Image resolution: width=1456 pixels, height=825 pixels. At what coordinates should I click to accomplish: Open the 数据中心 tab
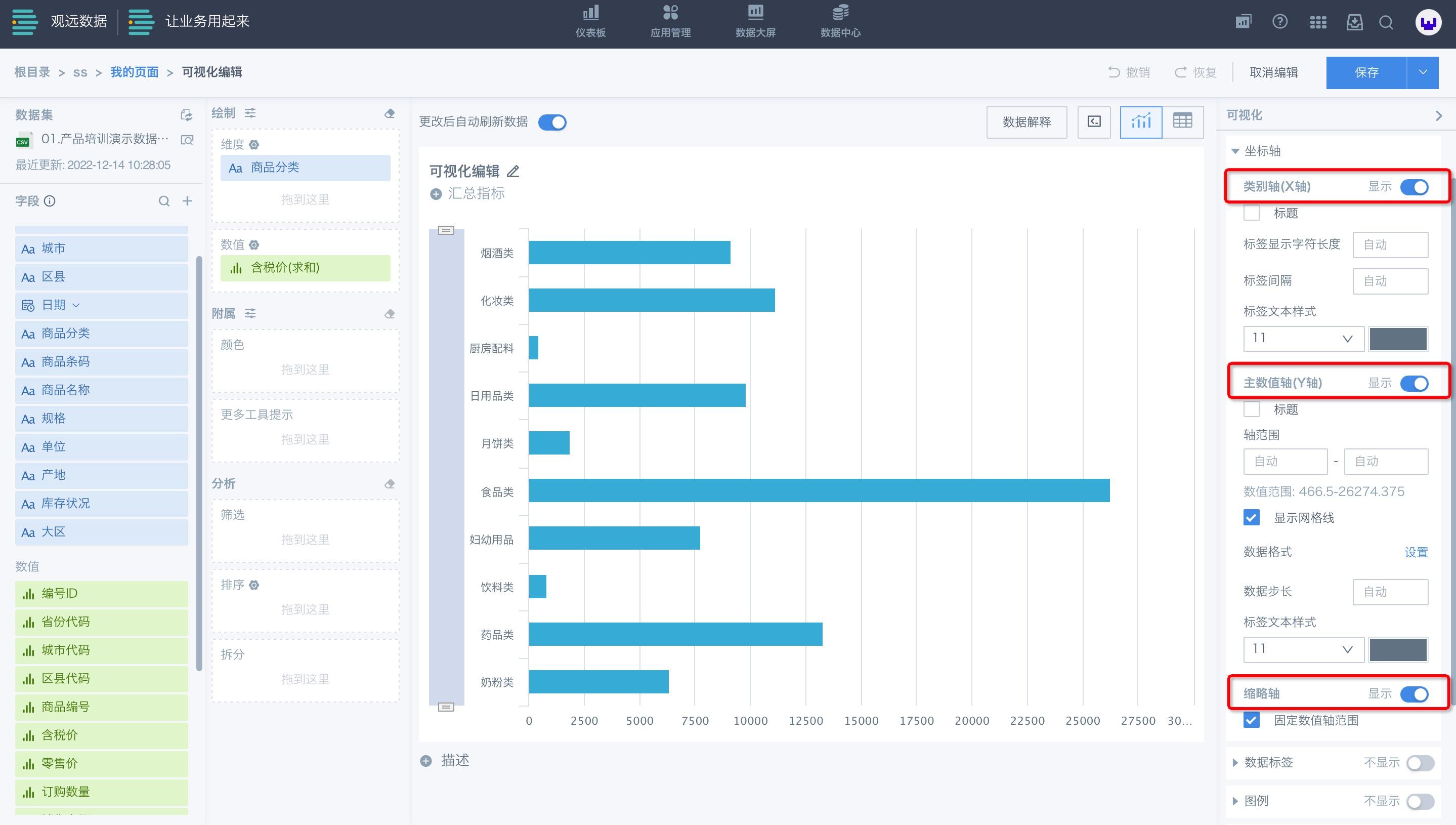point(840,22)
